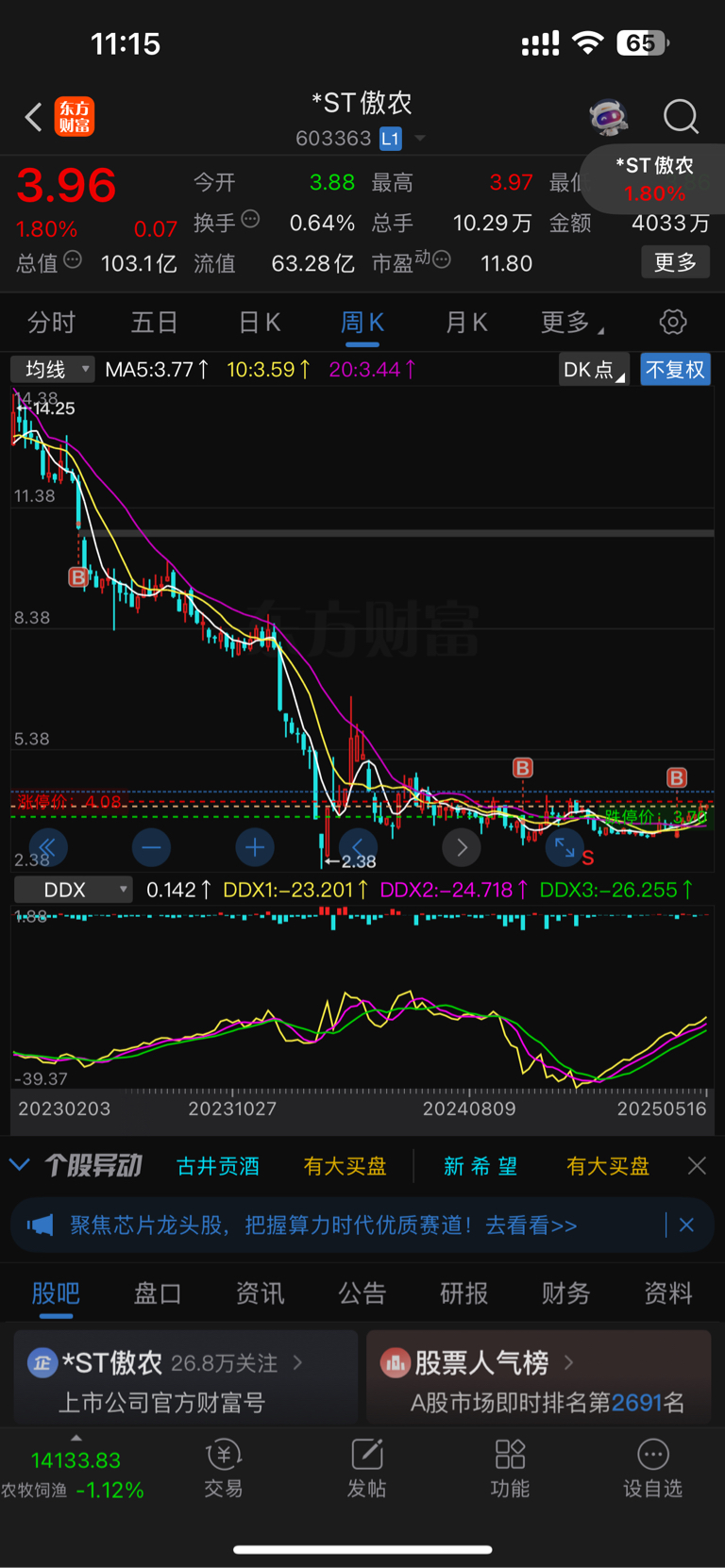Screen dimensions: 725x1568
Task: Tap the rightmost B signal marker
Action: [677, 777]
